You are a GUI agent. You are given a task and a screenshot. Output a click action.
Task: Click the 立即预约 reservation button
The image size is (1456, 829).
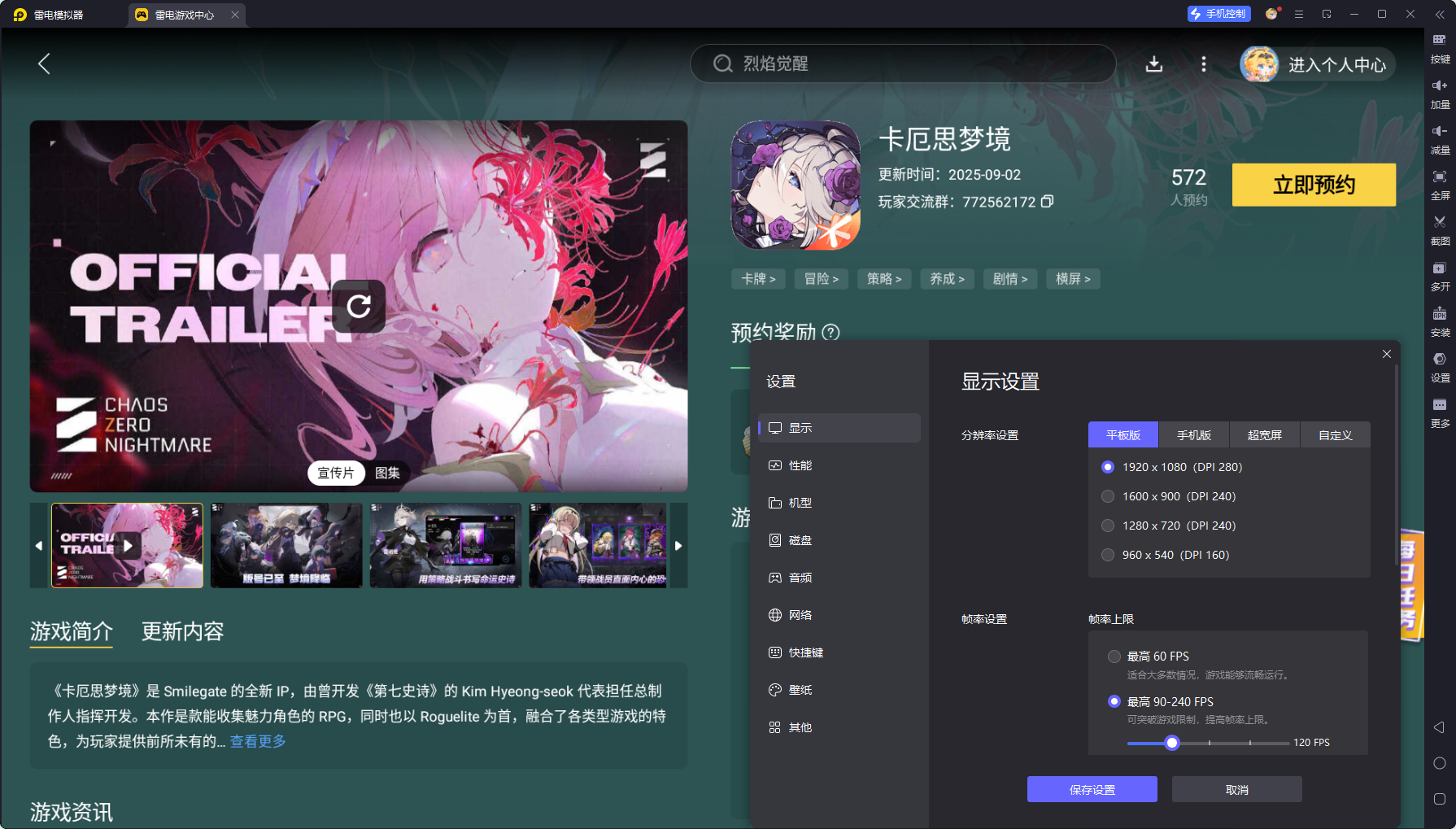(x=1314, y=185)
